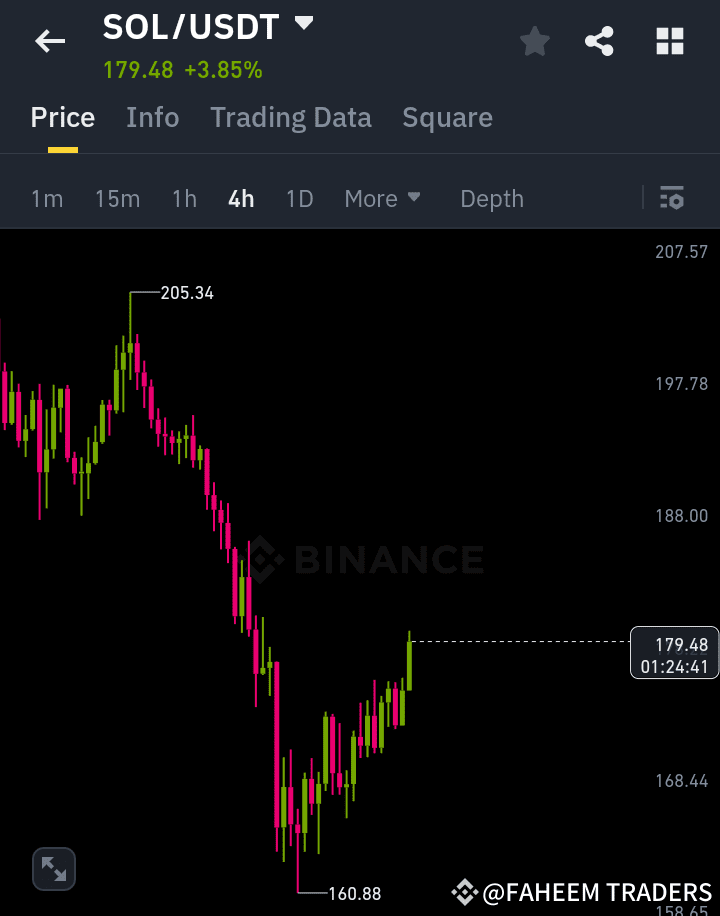Image resolution: width=720 pixels, height=916 pixels.
Task: Open the Trading Data tab
Action: point(290,117)
